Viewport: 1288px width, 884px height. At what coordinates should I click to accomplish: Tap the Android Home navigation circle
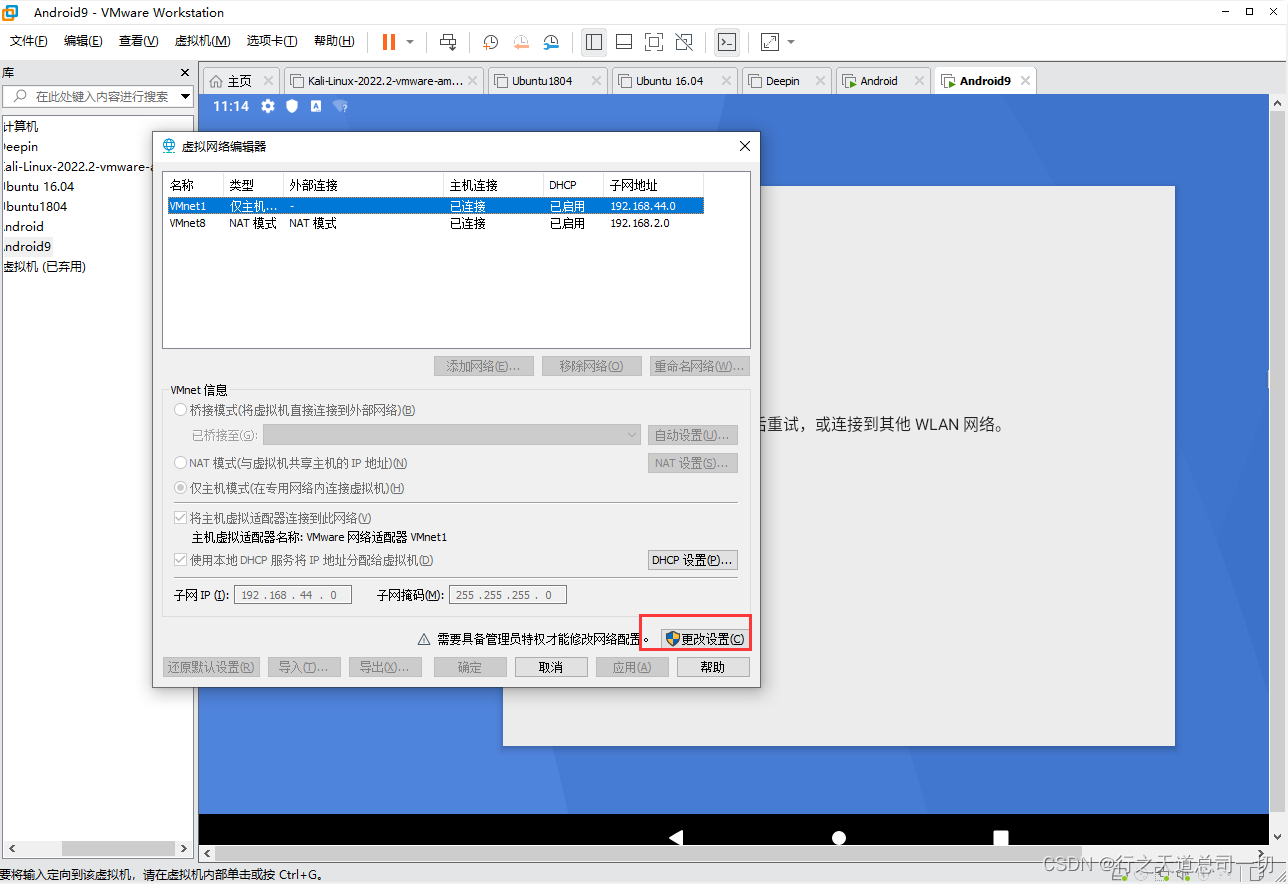pos(839,837)
